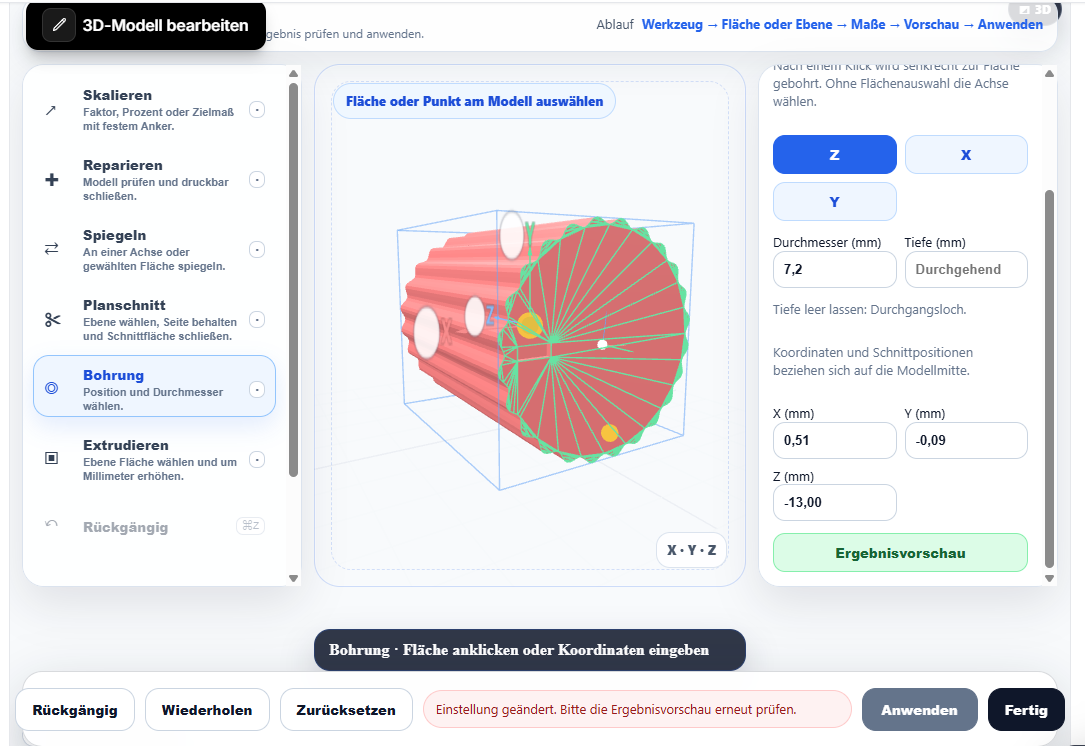Click Fläche oder Punkt am Modell auswählen
This screenshot has height=746, width=1085.
point(474,101)
